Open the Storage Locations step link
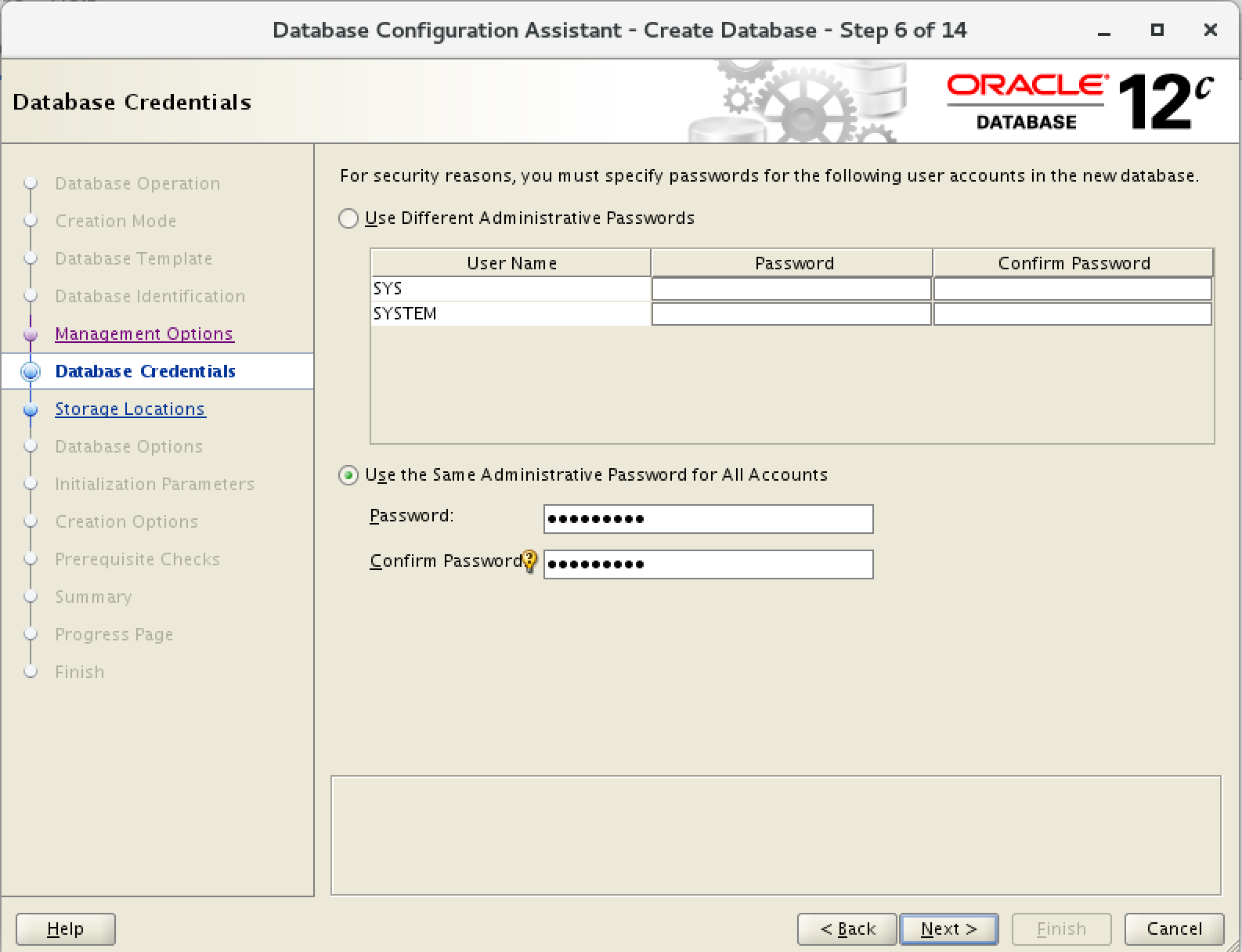Image resolution: width=1242 pixels, height=952 pixels. (130, 409)
